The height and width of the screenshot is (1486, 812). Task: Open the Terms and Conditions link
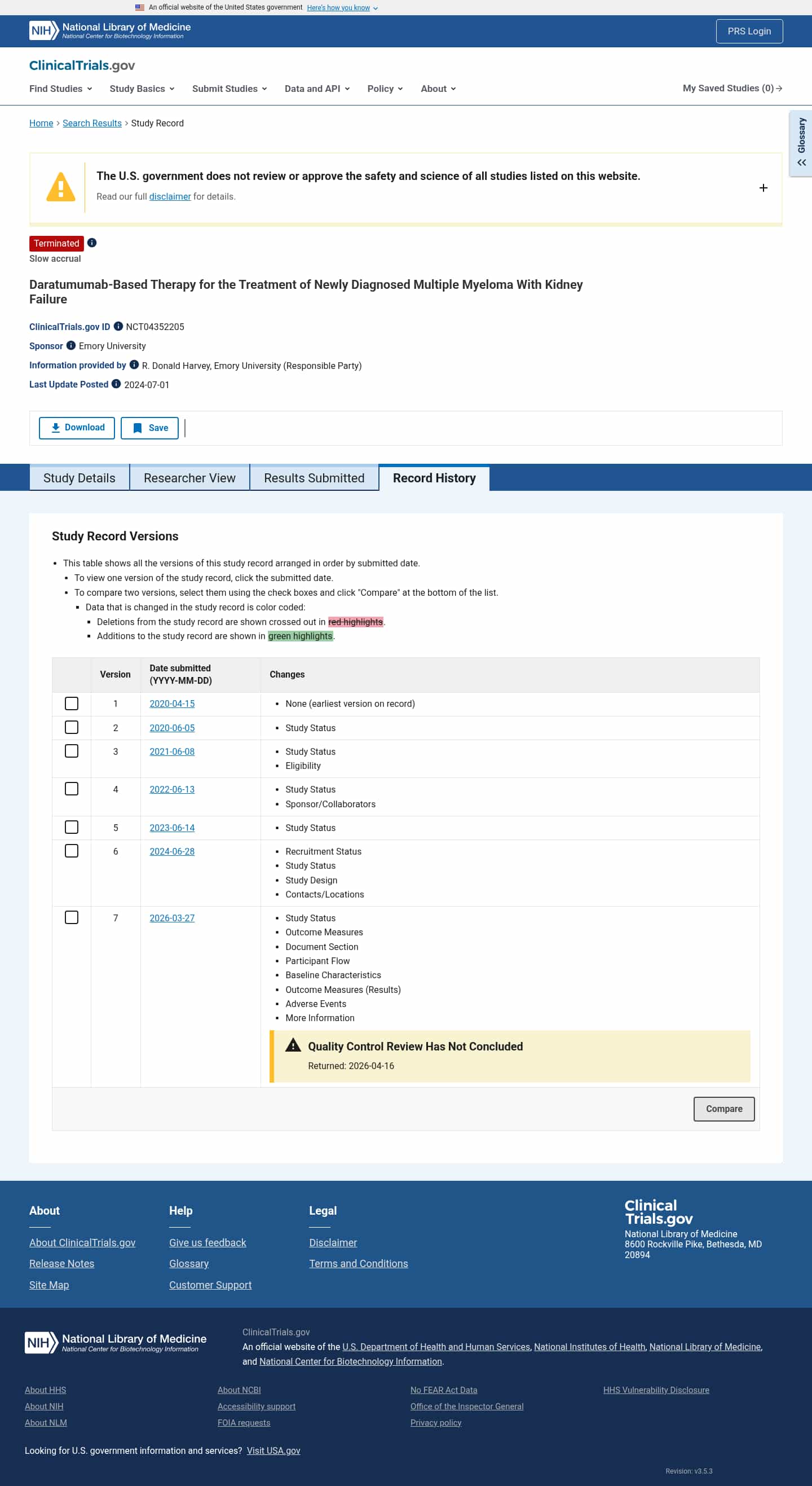358,1263
